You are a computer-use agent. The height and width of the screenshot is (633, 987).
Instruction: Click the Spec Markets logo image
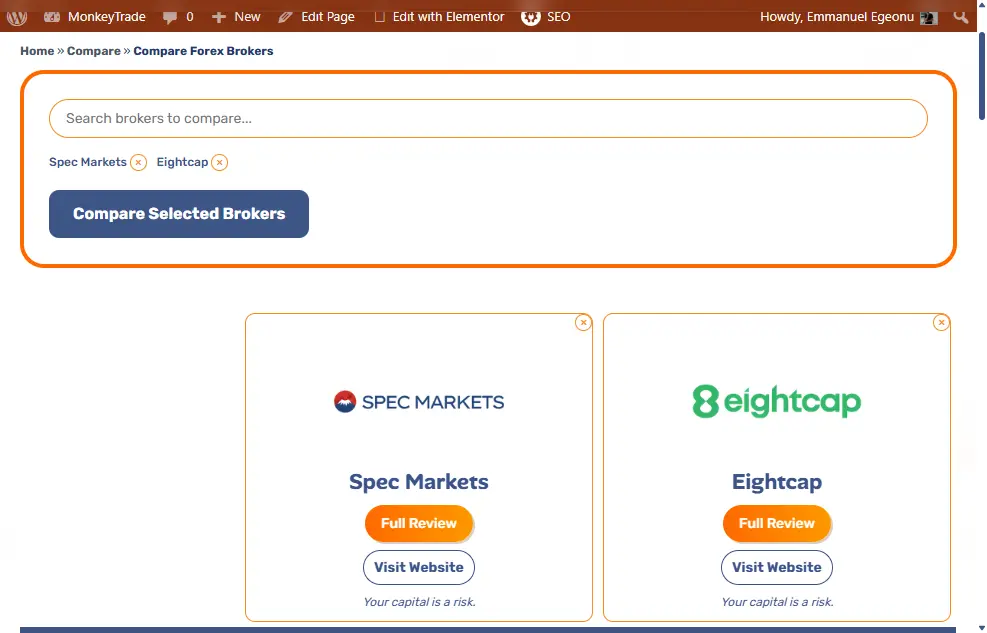pos(419,401)
